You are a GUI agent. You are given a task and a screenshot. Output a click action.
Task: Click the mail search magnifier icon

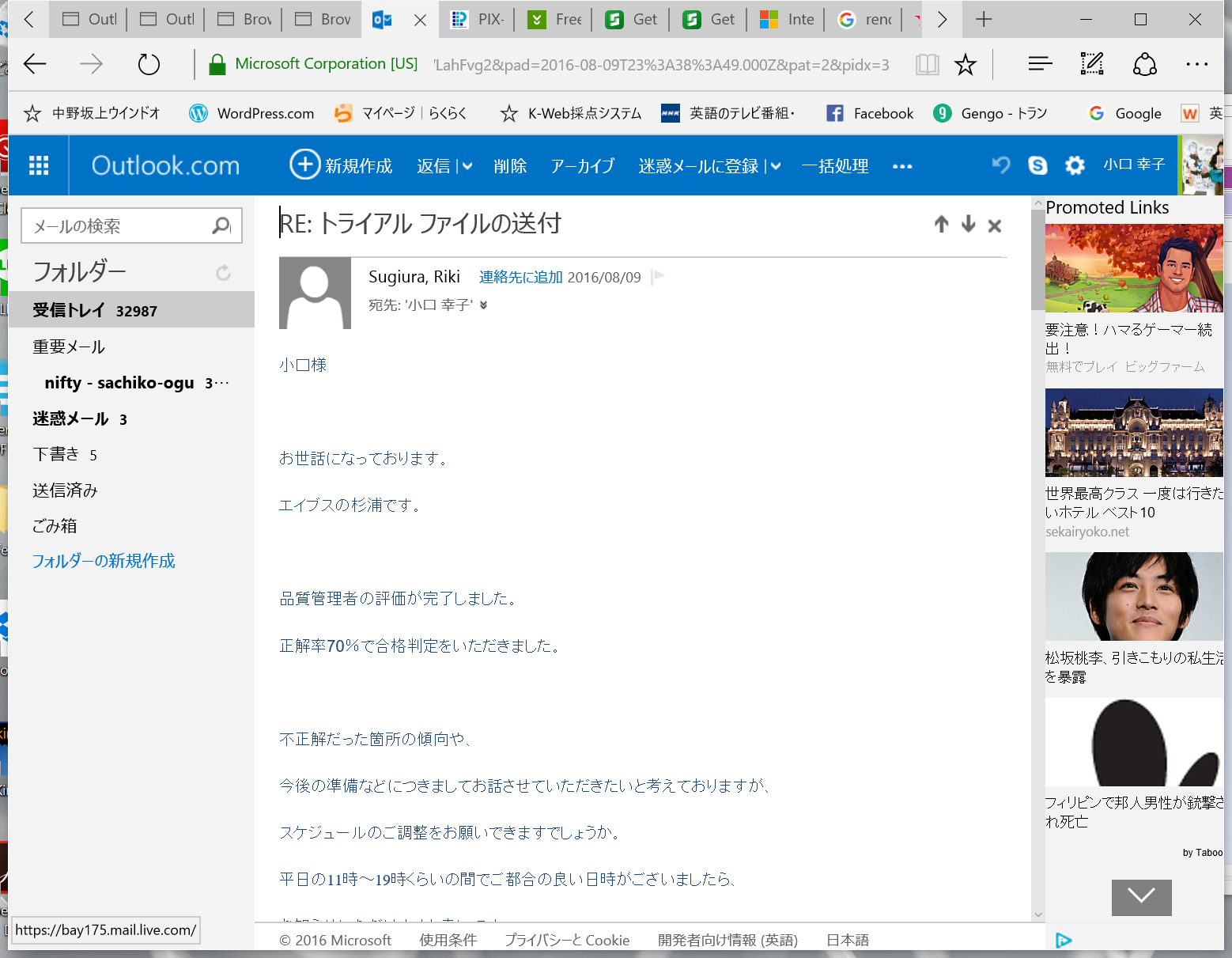point(222,226)
